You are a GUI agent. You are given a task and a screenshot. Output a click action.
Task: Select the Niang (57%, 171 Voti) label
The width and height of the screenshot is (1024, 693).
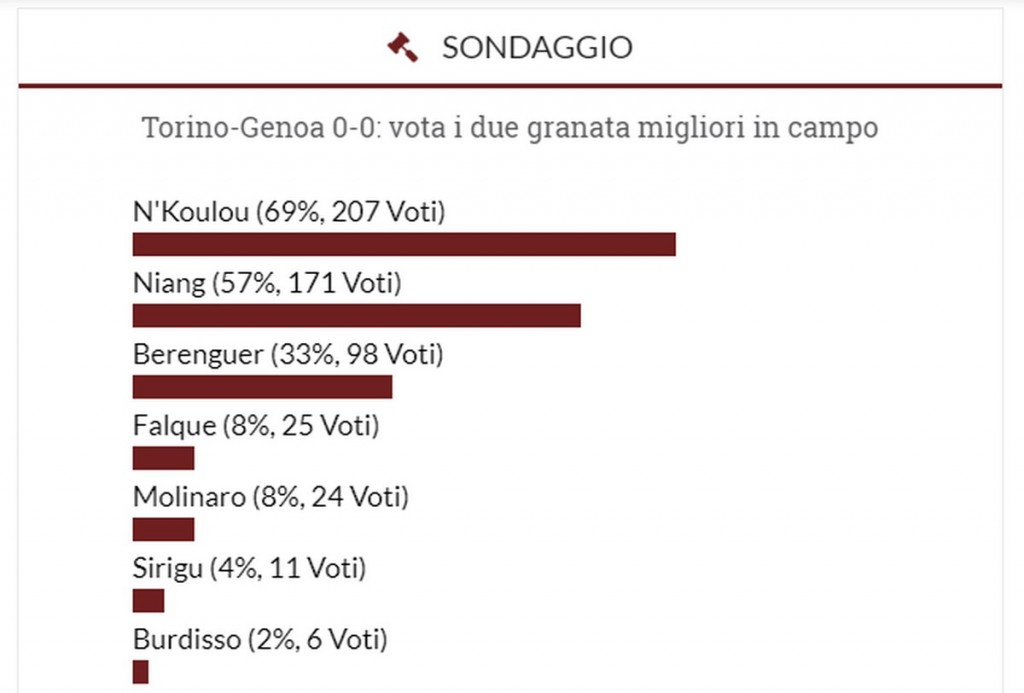(267, 283)
